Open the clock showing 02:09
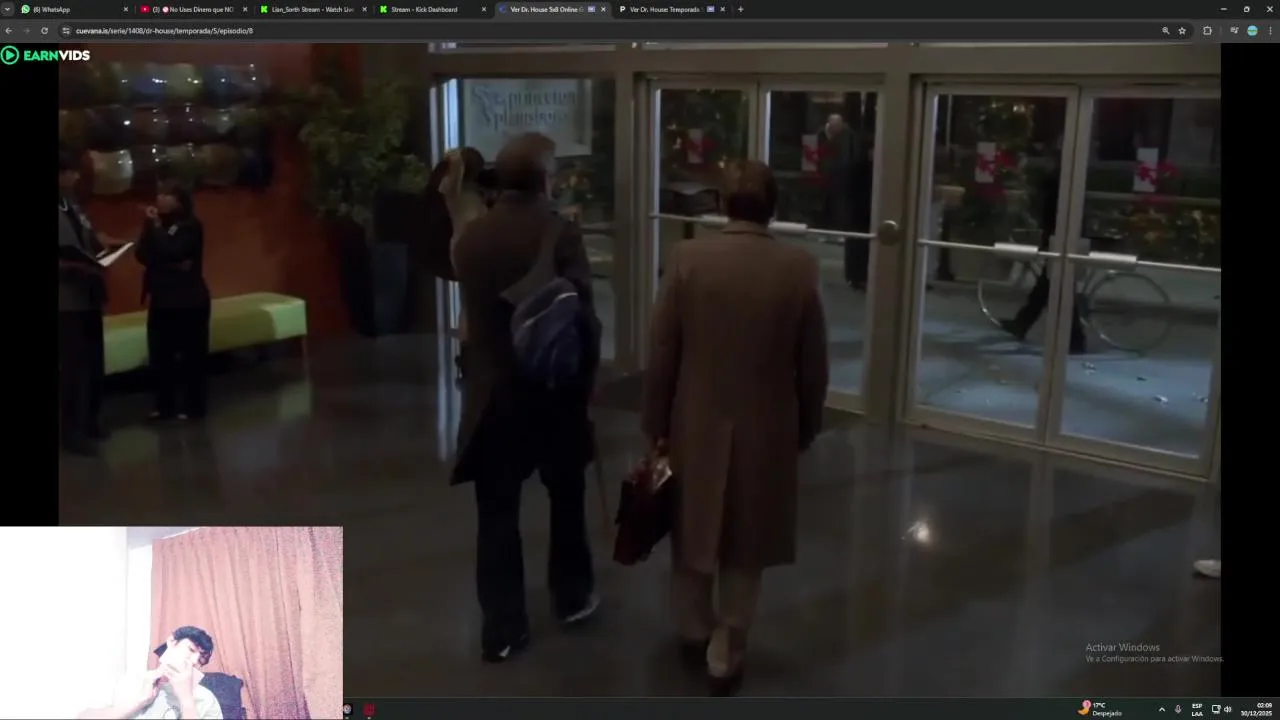This screenshot has width=1280, height=720. pyautogui.click(x=1257, y=709)
